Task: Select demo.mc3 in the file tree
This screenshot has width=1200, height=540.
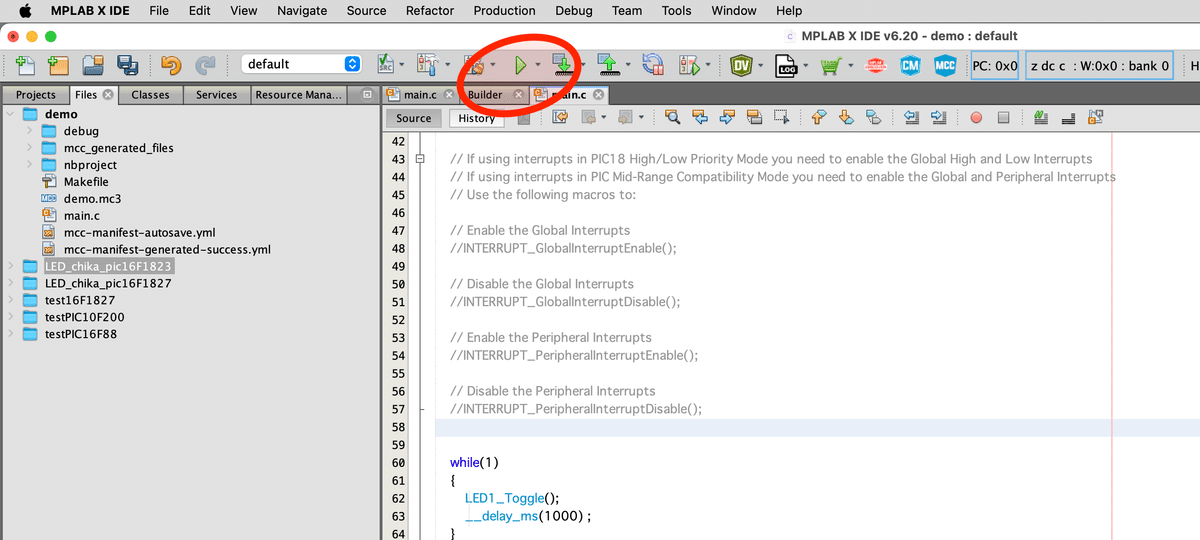Action: (92, 198)
